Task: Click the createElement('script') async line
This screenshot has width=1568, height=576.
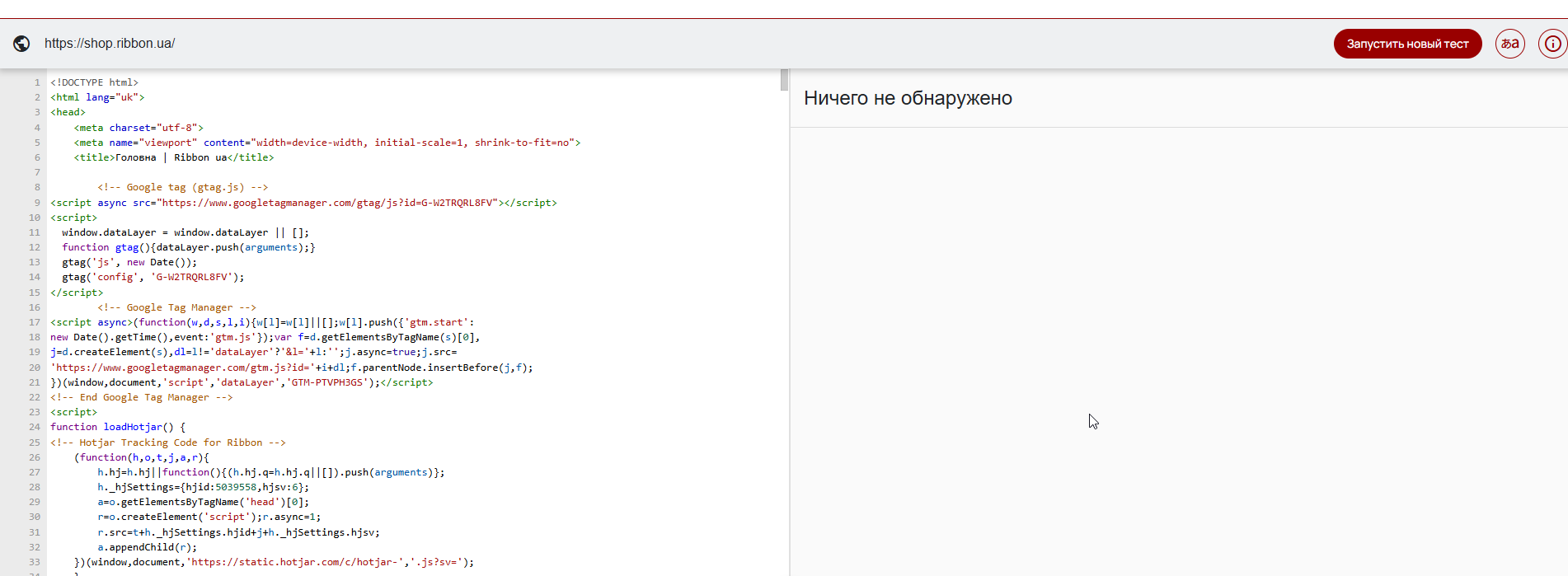Action: pos(209,517)
